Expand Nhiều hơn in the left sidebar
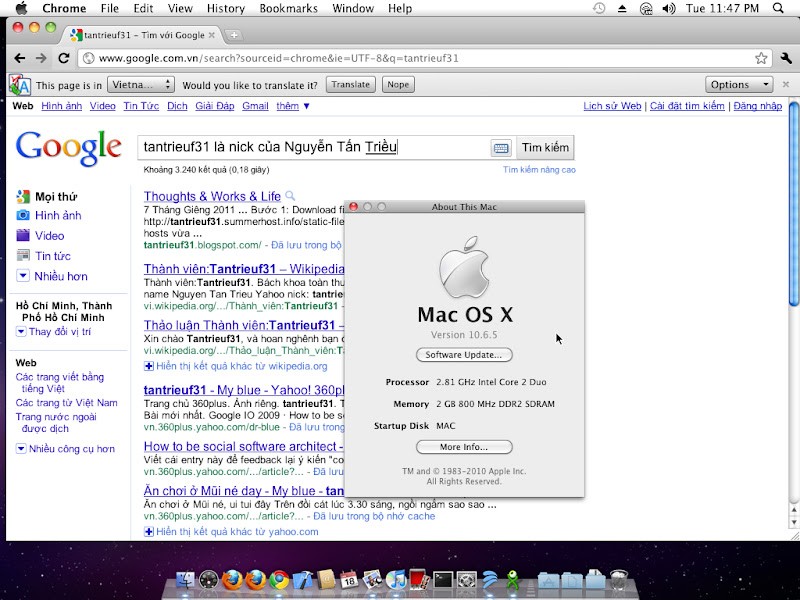Screen dimensions: 800x600 pyautogui.click(x=52, y=276)
